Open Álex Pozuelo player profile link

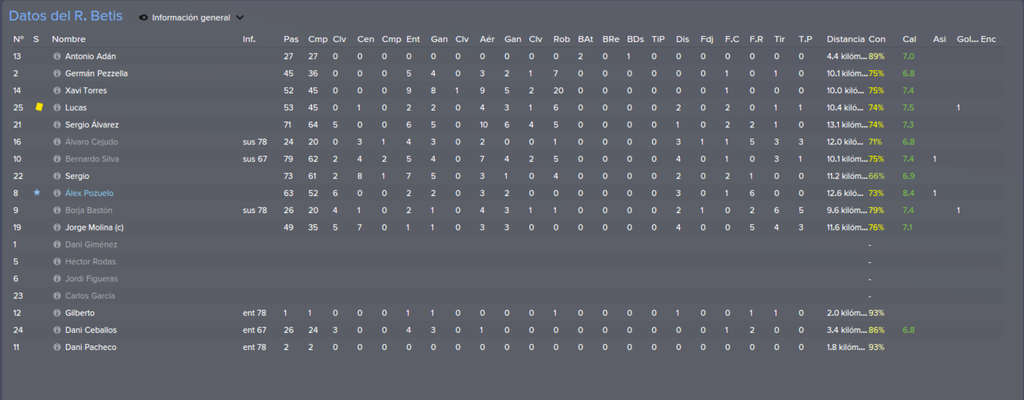89,193
